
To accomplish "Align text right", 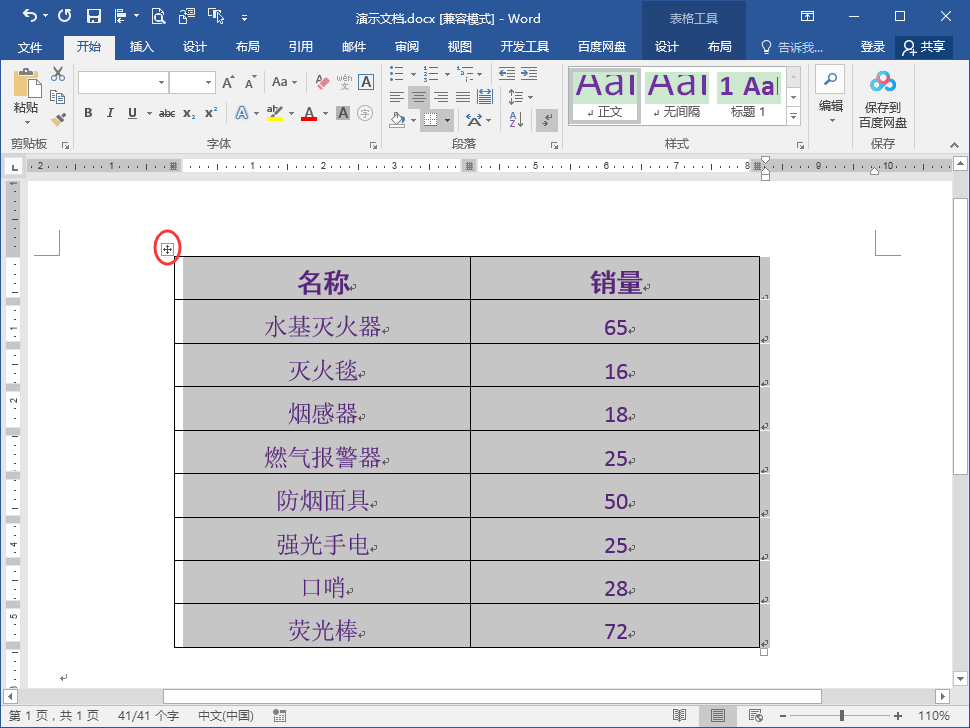I will 441,97.
